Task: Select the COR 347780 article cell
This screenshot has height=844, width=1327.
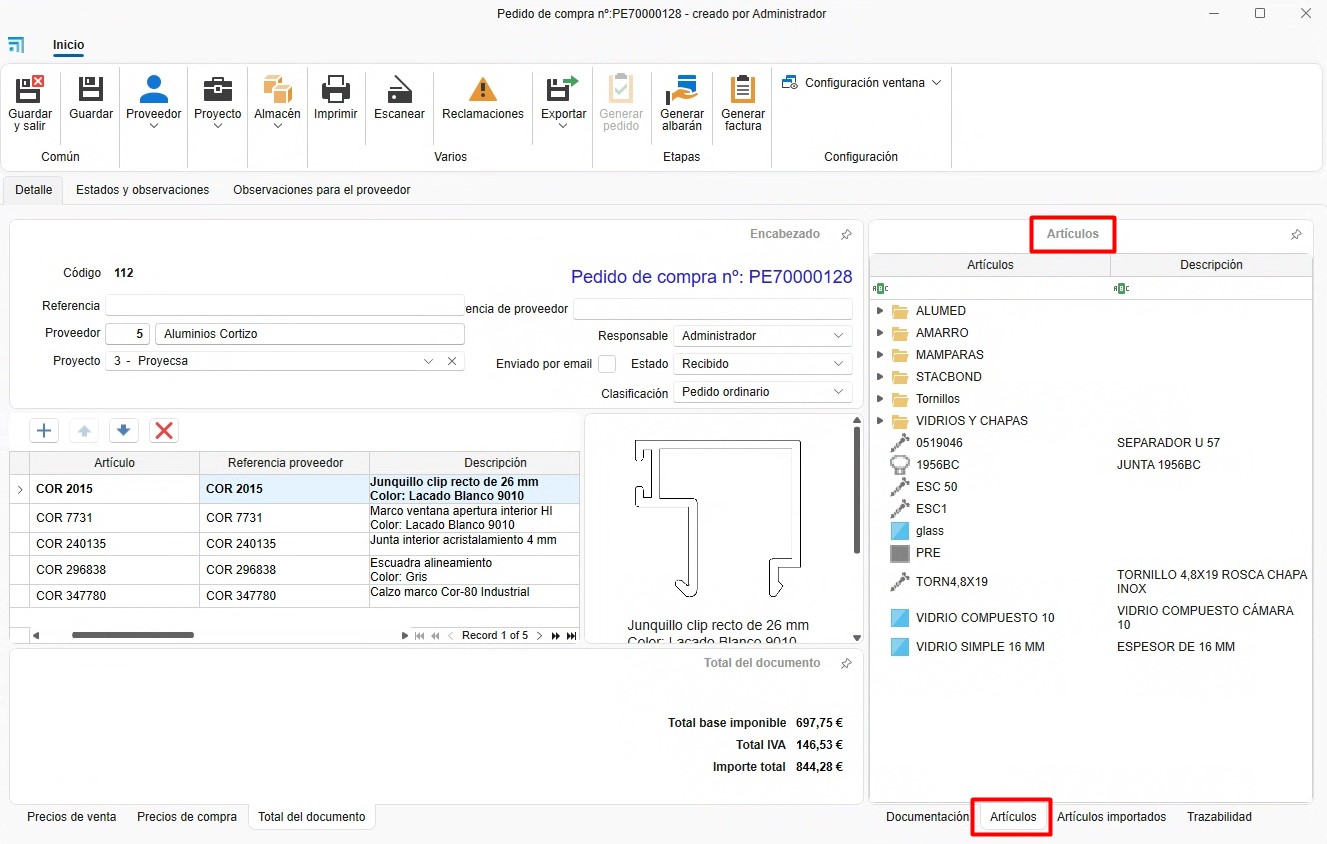Action: pos(115,596)
